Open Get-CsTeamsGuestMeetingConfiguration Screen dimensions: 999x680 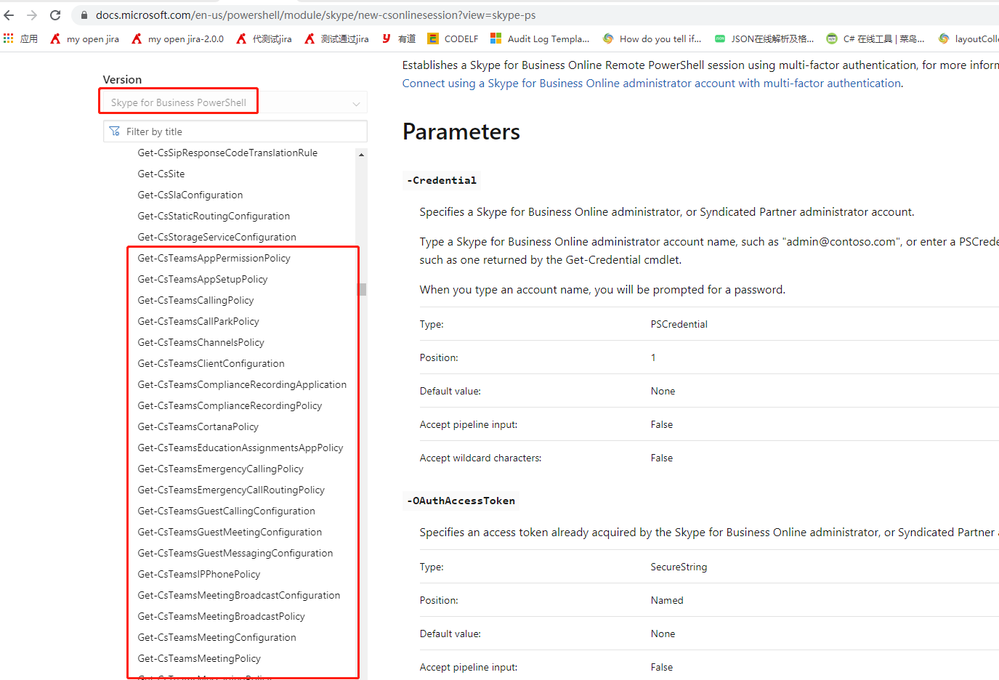click(230, 532)
